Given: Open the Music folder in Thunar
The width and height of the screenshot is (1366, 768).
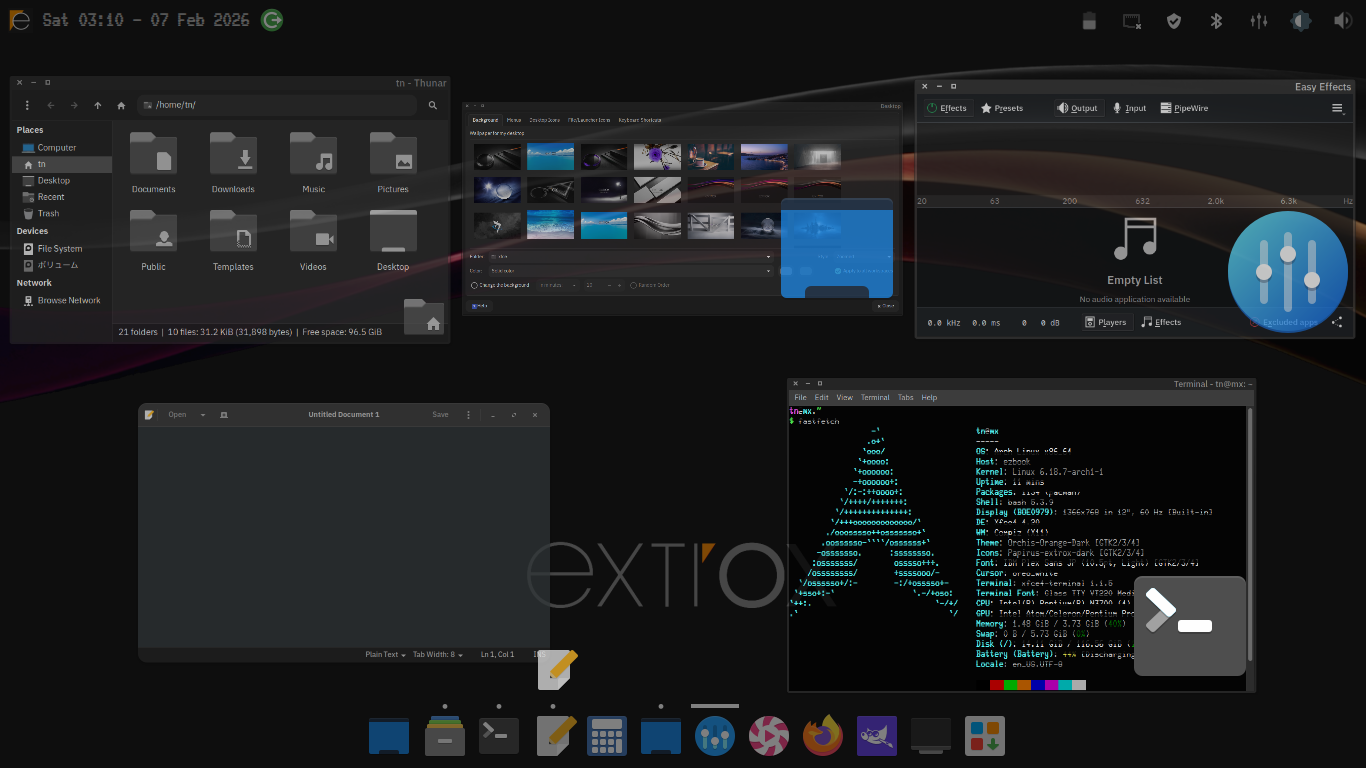Looking at the screenshot, I should 313,164.
